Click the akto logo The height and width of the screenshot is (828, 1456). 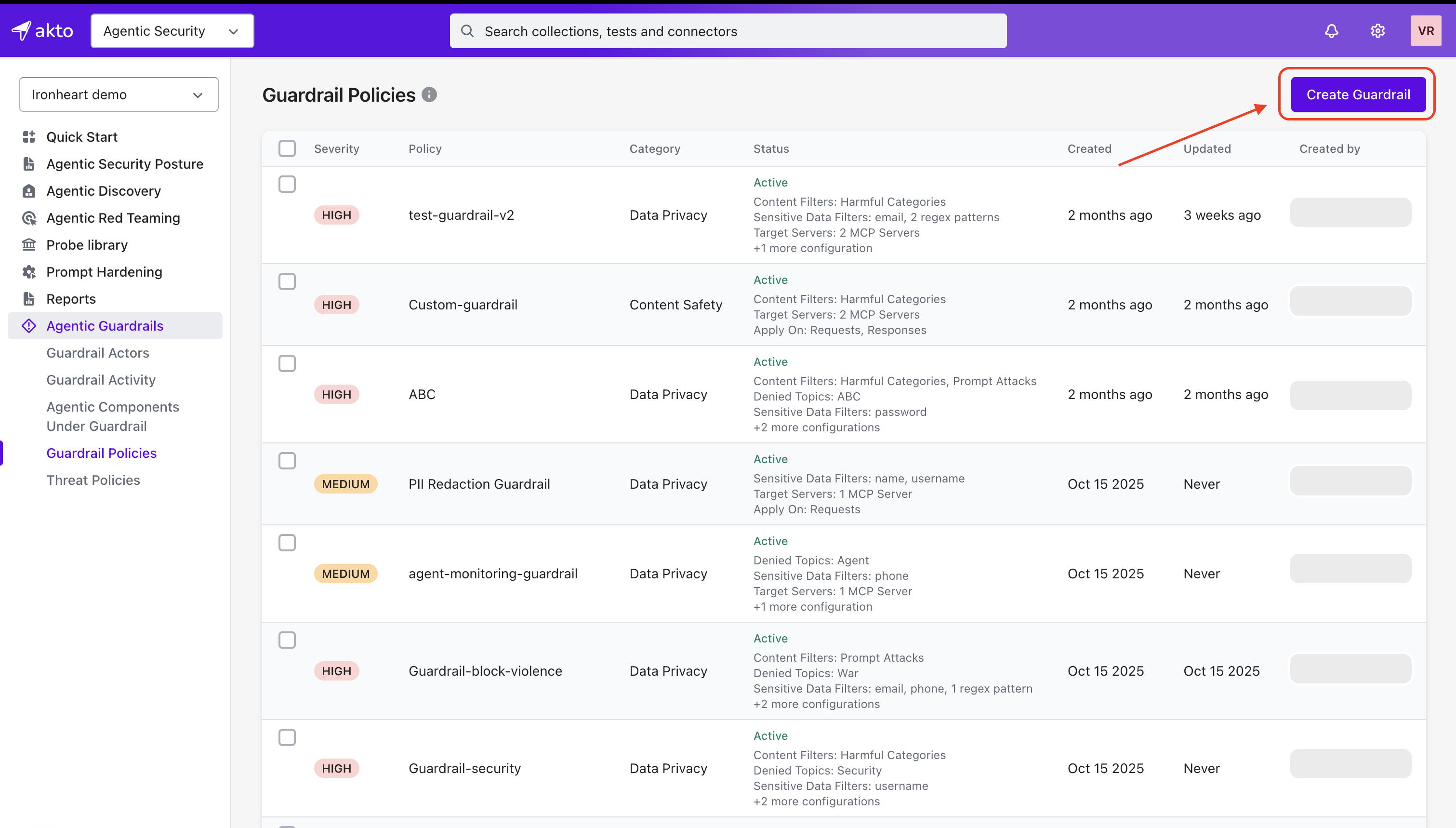tap(42, 31)
